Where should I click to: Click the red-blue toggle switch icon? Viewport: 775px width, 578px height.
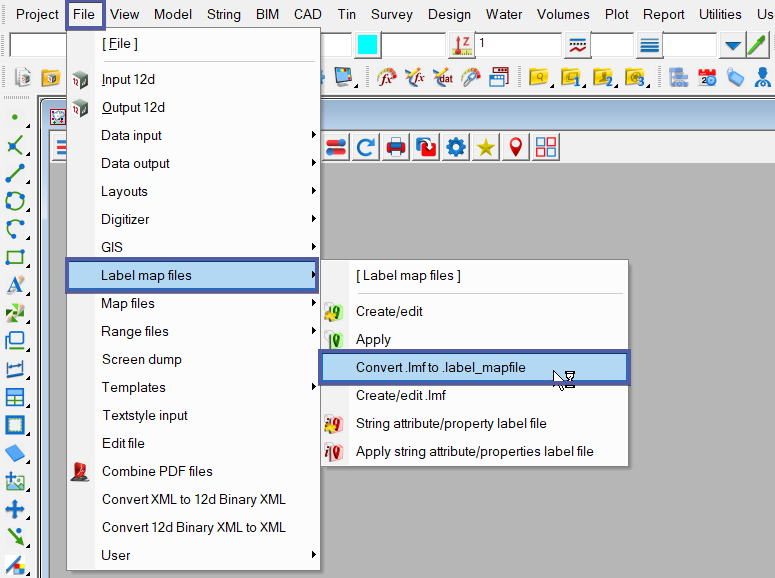tap(336, 147)
